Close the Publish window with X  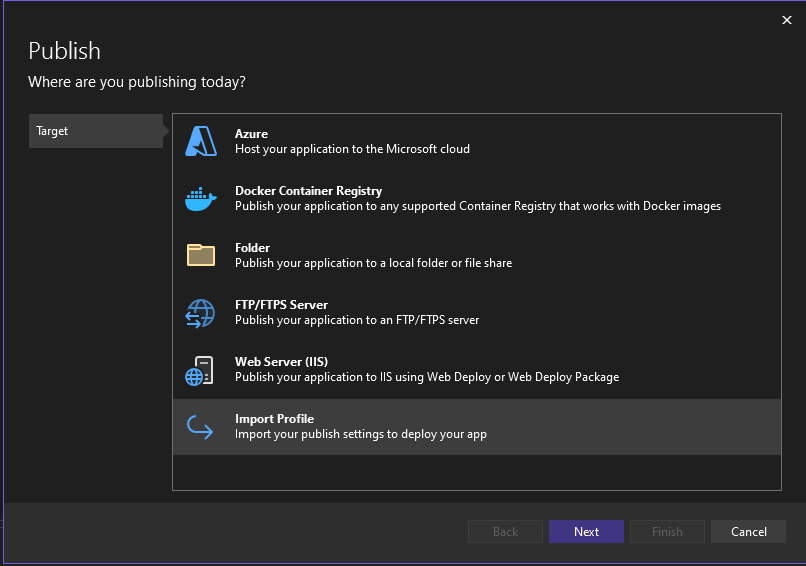(x=785, y=19)
